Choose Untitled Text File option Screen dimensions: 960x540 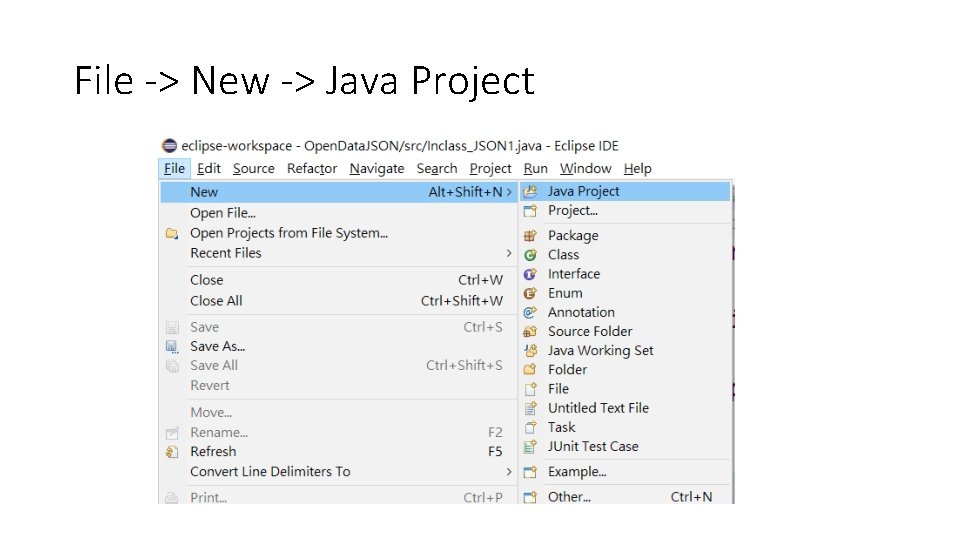(x=598, y=408)
